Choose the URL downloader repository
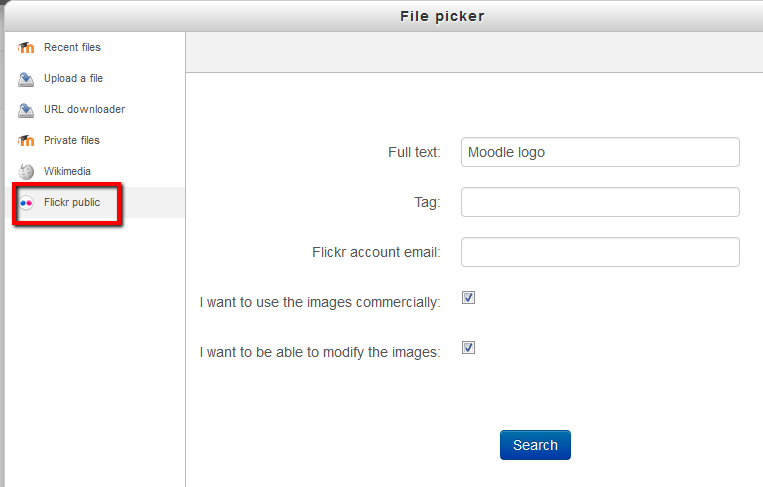This screenshot has width=763, height=487. (84, 109)
